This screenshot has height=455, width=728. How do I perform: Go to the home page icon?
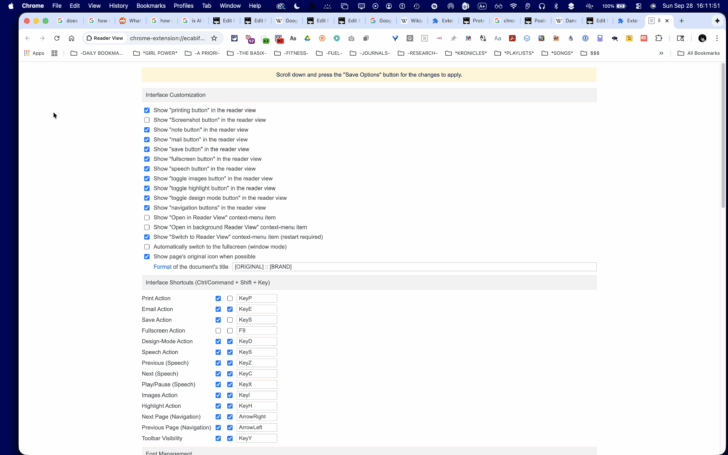(71, 39)
